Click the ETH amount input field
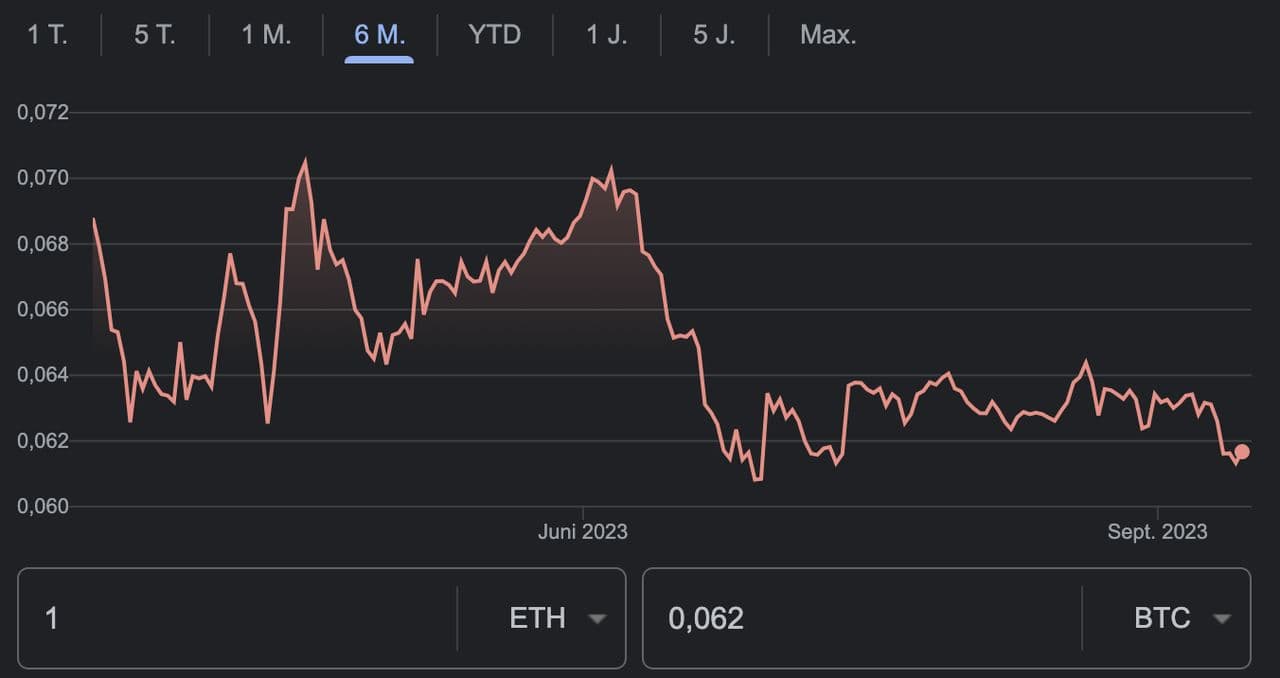Image resolution: width=1280 pixels, height=678 pixels. click(240, 619)
